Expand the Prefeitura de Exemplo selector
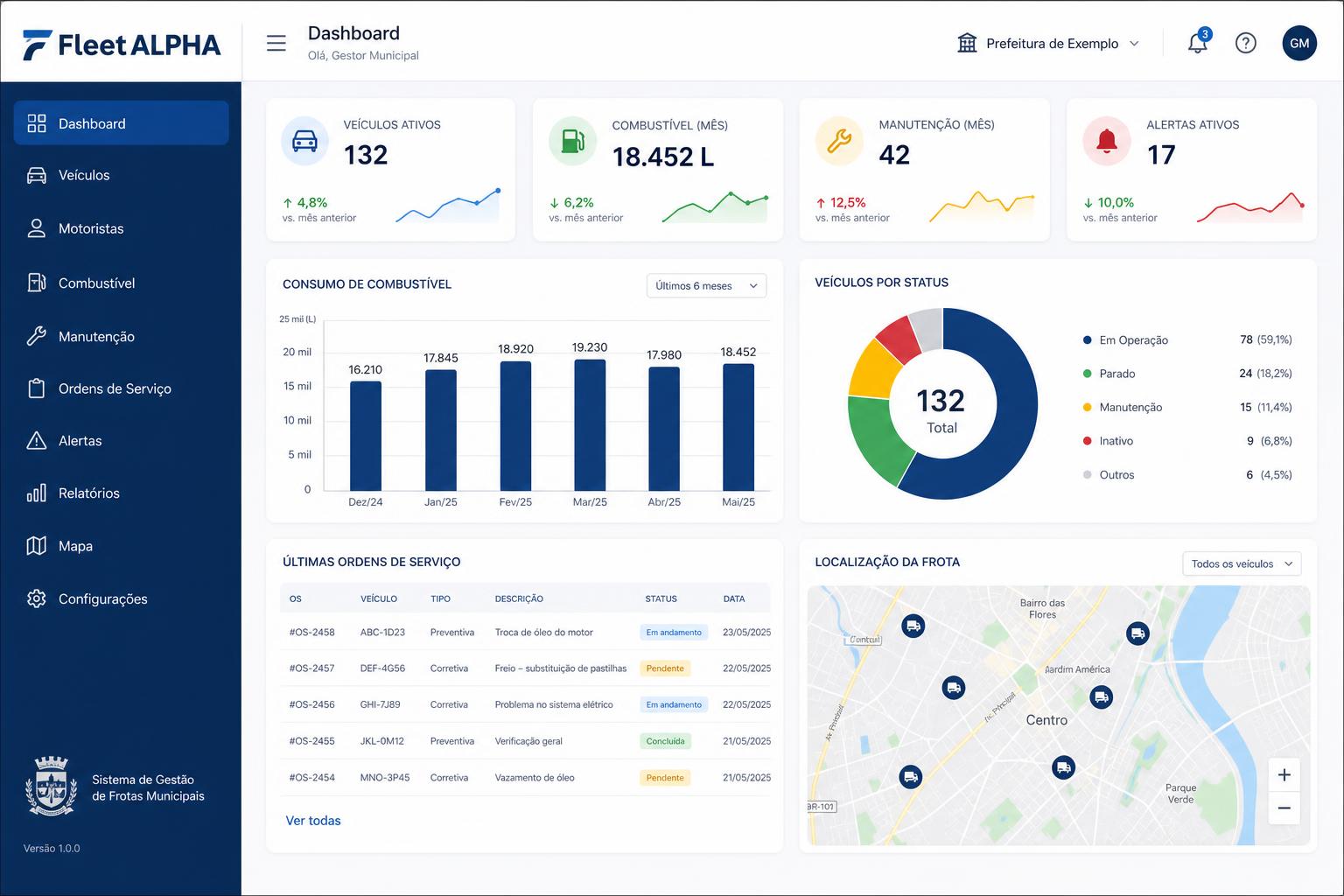1344x896 pixels. (x=1049, y=43)
